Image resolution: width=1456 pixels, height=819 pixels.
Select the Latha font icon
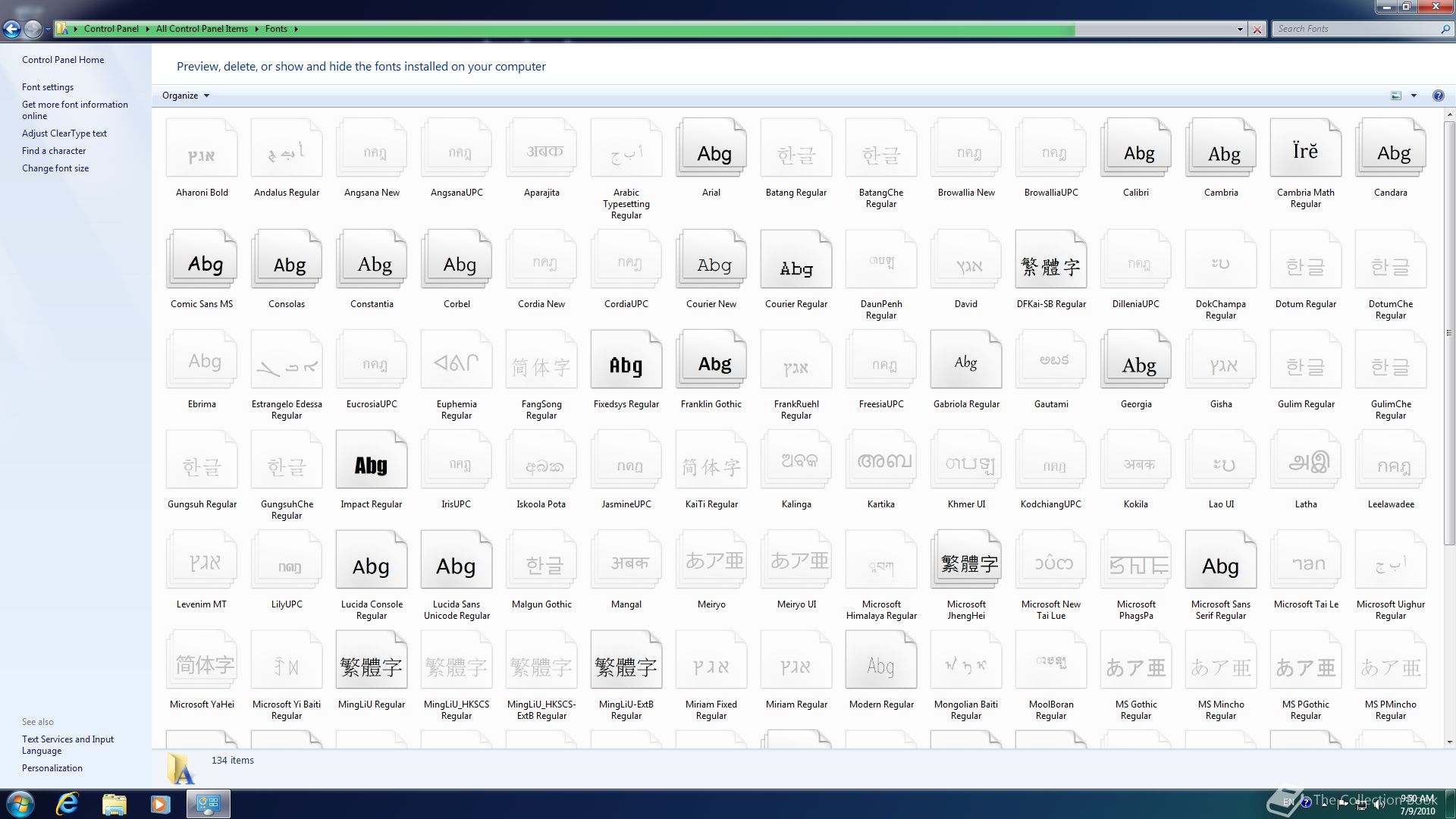[1306, 460]
